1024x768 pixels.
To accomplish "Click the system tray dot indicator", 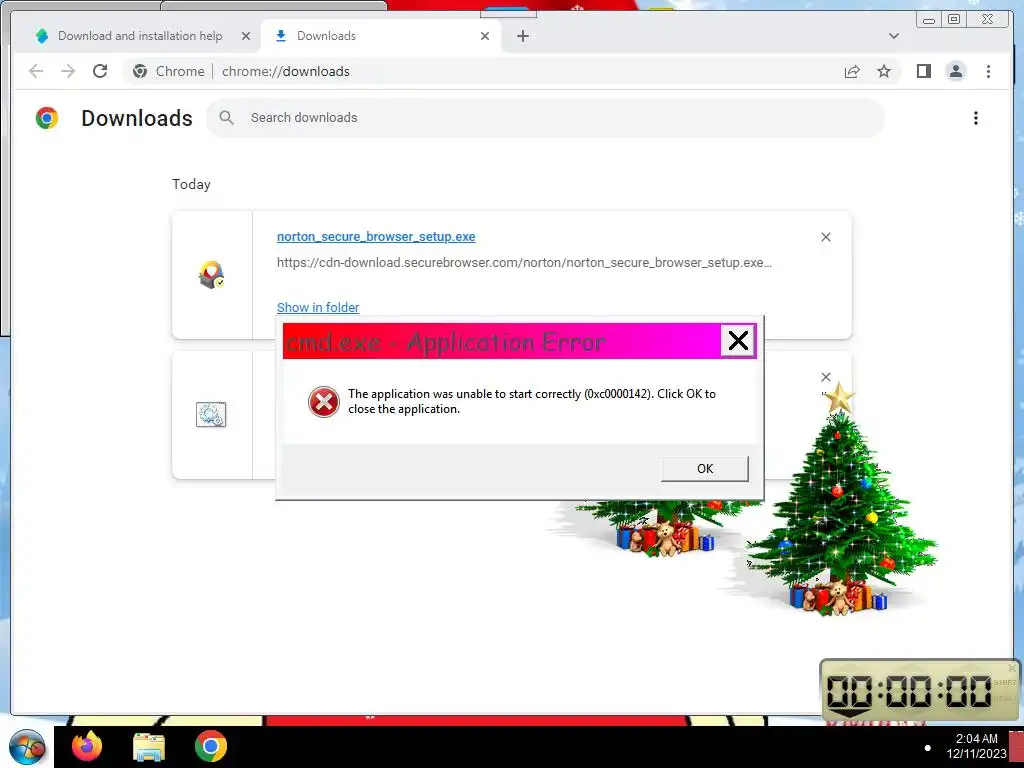I will tap(927, 748).
